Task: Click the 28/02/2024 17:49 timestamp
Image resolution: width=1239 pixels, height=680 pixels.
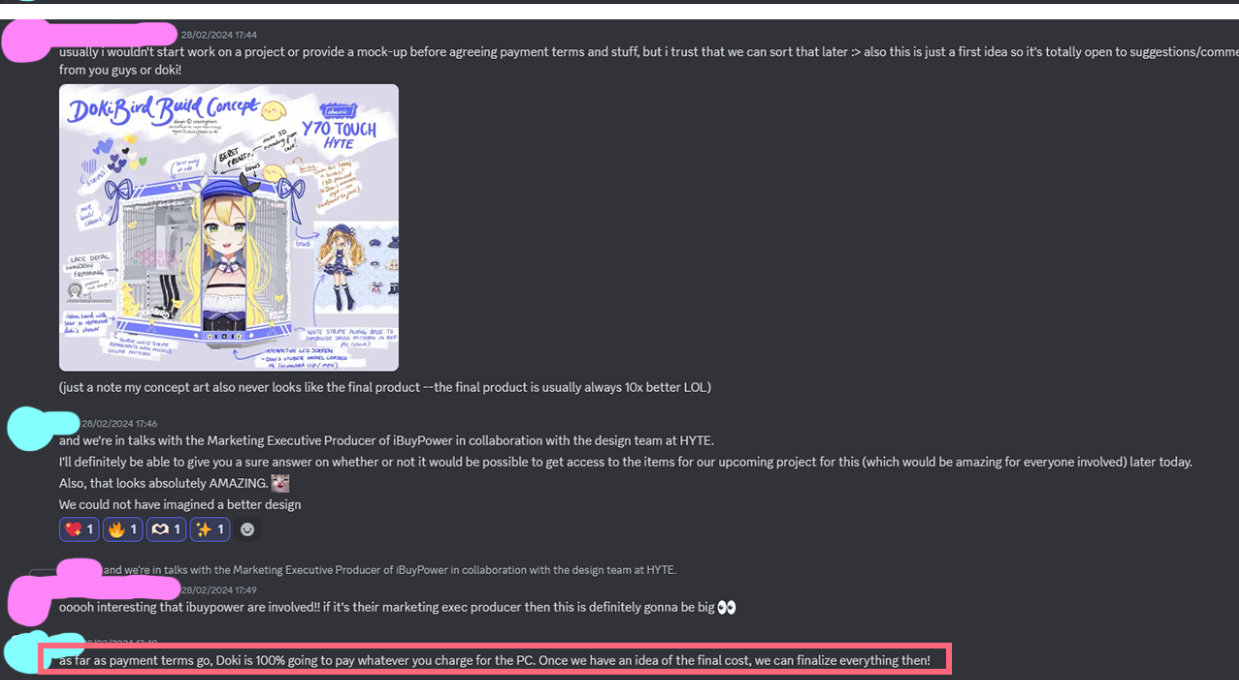Action: click(219, 590)
